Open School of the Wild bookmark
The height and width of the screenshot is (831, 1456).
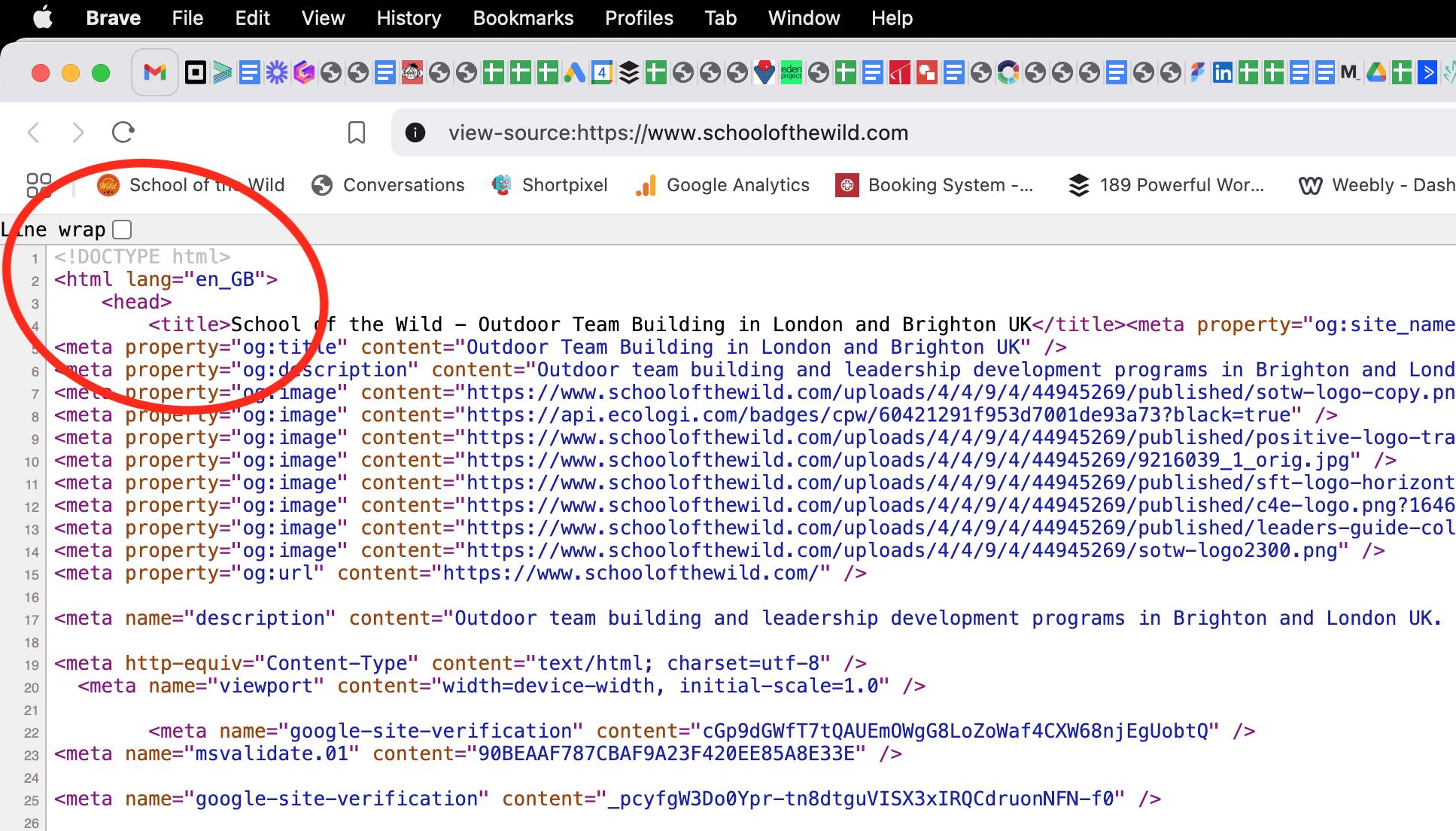tap(191, 185)
